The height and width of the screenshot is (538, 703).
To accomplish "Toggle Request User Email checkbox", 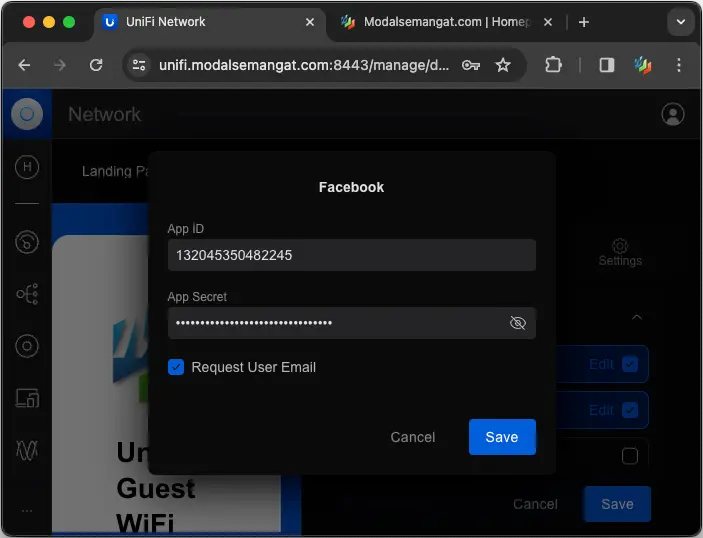I will pos(176,367).
